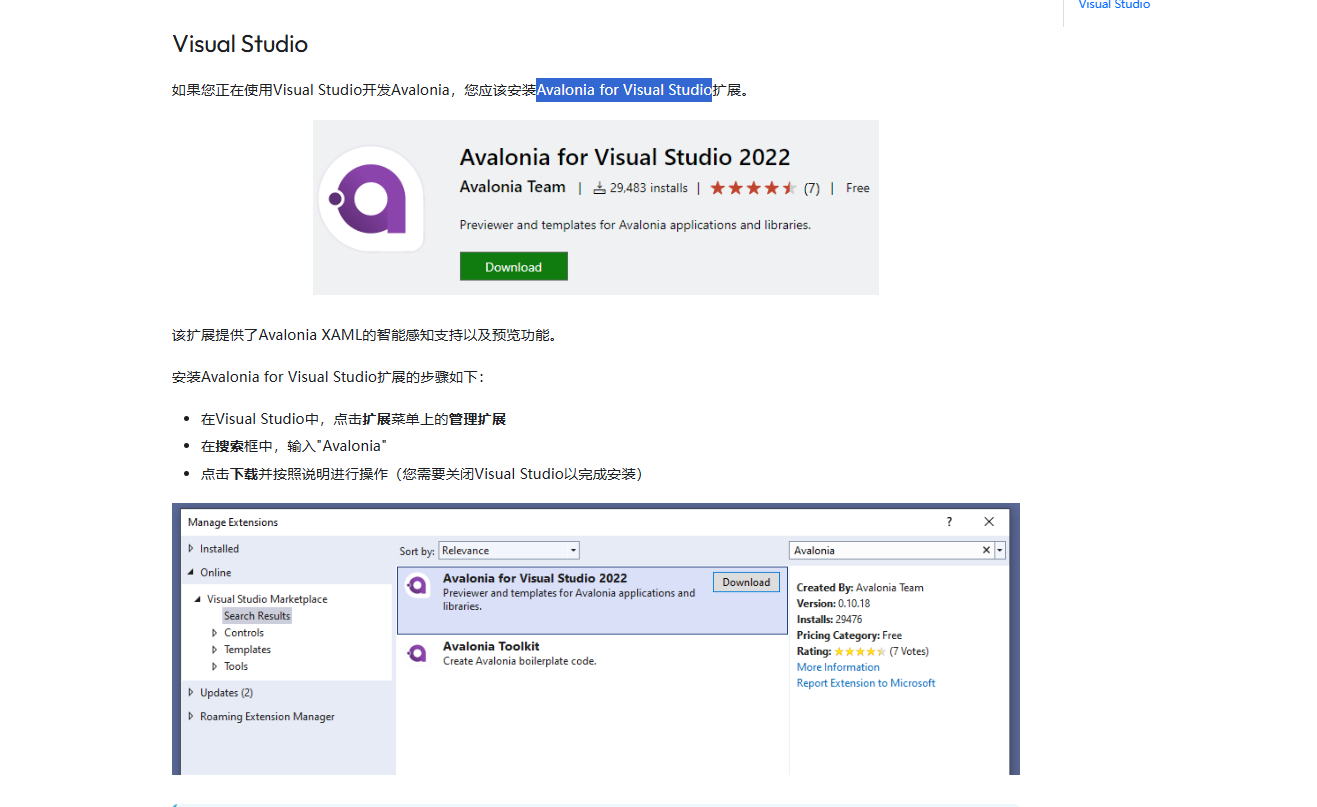This screenshot has width=1317, height=807.
Task: Click the gray Download button in Manage Extensions
Action: coord(746,582)
